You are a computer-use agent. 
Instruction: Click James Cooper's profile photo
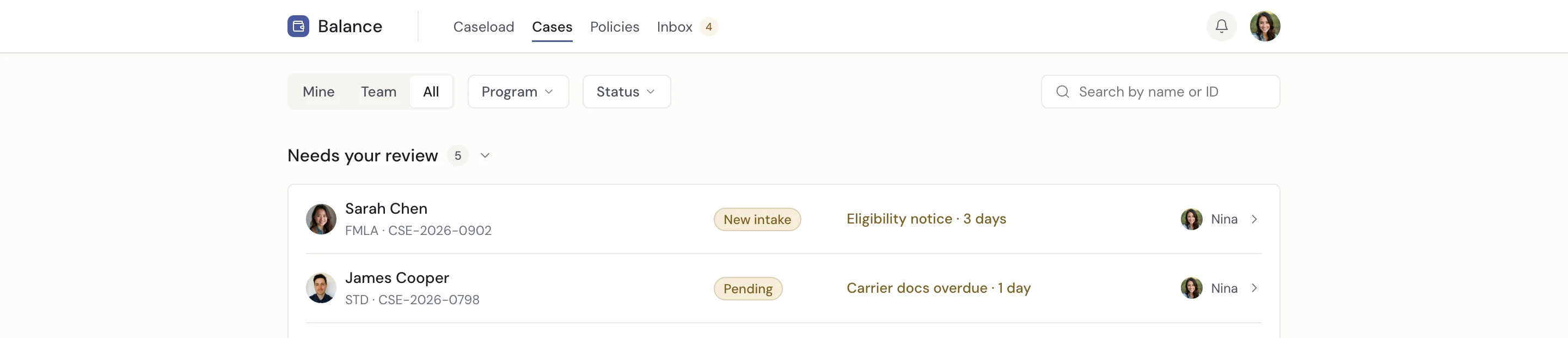coord(321,288)
